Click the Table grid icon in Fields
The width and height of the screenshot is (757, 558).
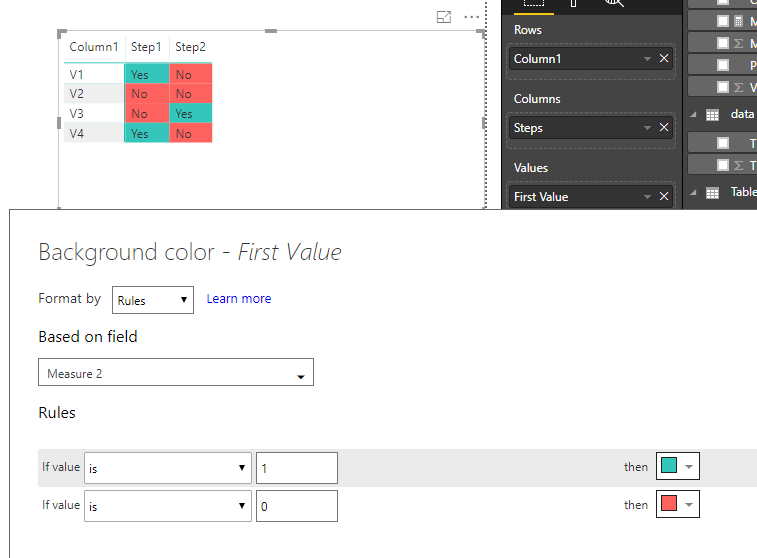click(x=713, y=193)
